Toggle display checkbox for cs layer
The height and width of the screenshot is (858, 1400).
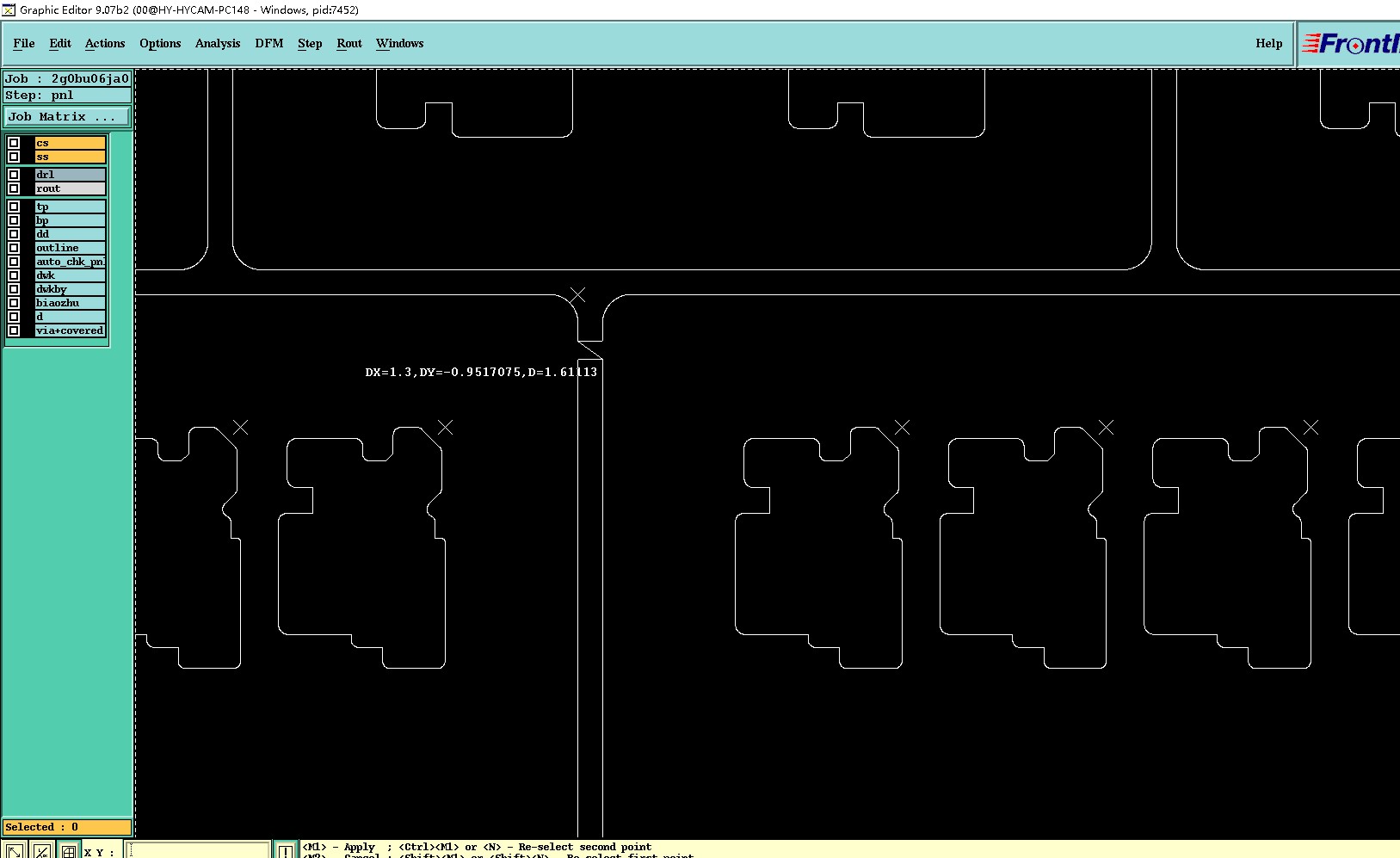[14, 143]
